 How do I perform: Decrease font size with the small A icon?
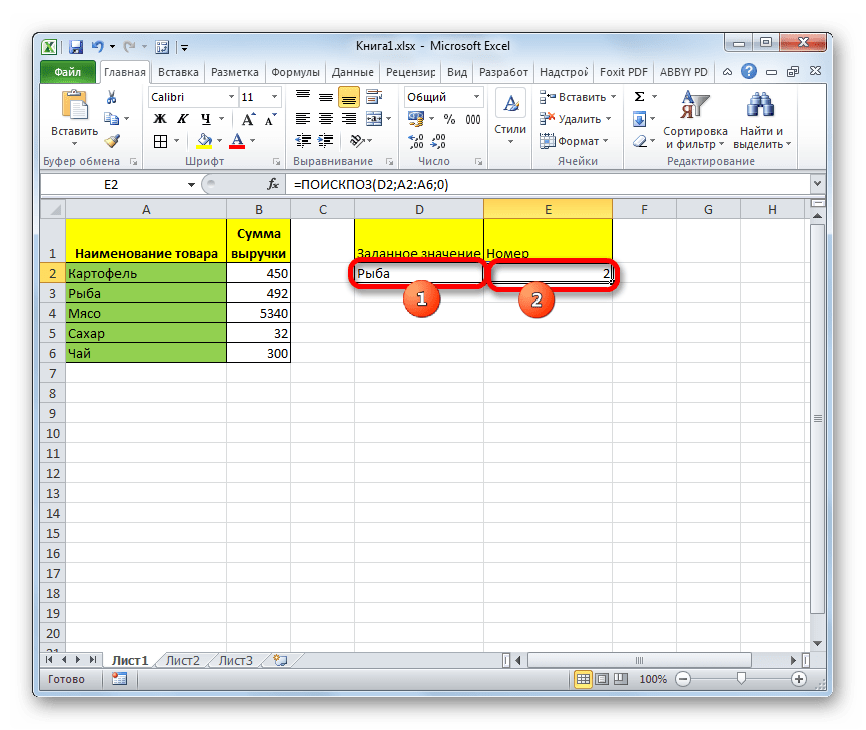coord(270,119)
